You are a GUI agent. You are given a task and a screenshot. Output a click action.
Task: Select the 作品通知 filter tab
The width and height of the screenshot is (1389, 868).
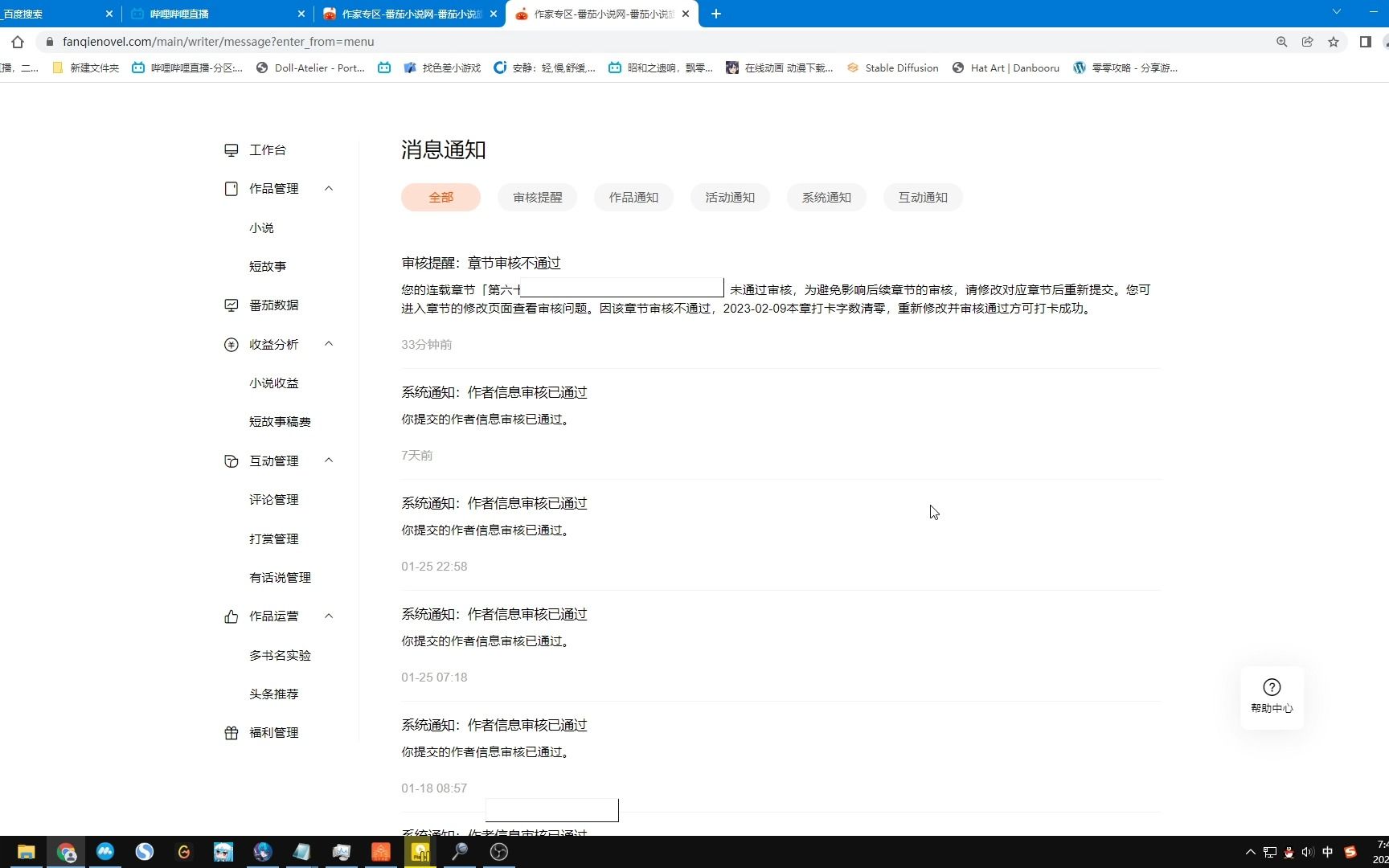pos(633,198)
